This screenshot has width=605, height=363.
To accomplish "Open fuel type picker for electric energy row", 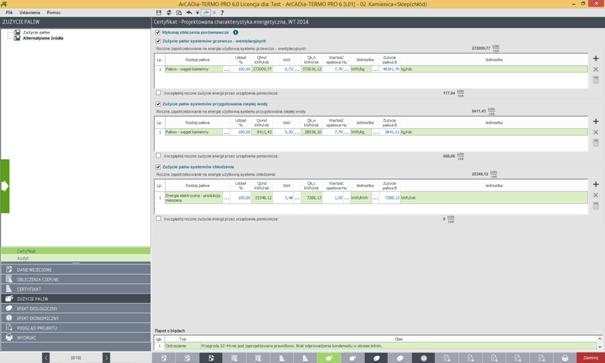I will coord(226,198).
